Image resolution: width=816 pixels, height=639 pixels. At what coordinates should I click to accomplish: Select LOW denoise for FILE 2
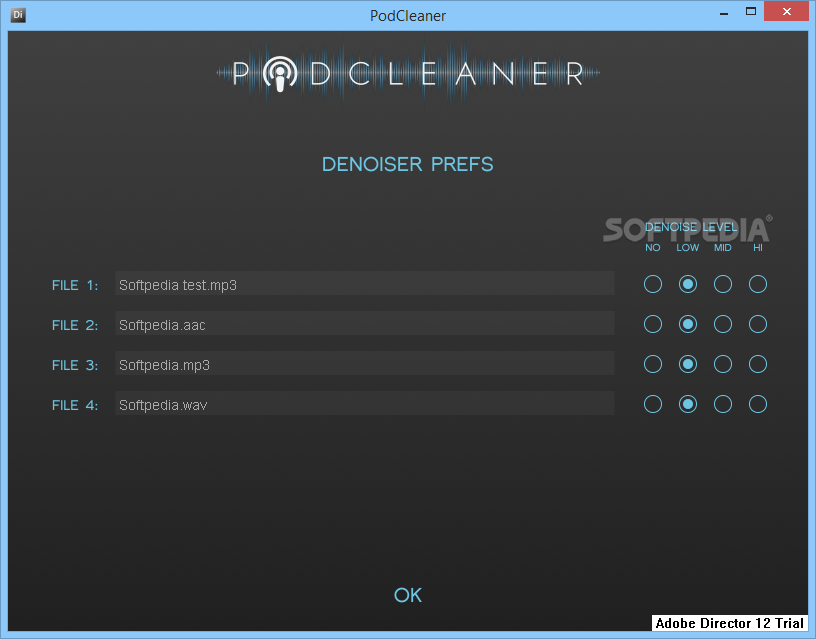(687, 324)
